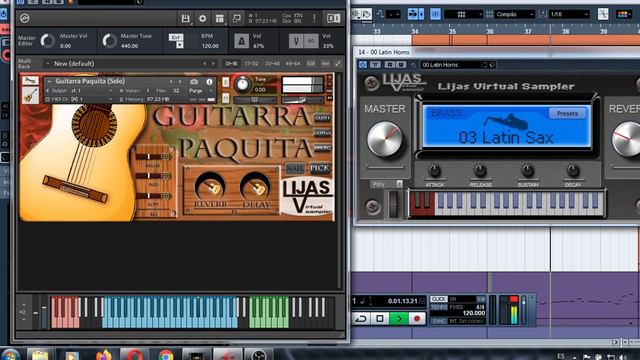The width and height of the screenshot is (640, 360).
Task: Toggle Cubase autoscroll button
Action: [413, 14]
